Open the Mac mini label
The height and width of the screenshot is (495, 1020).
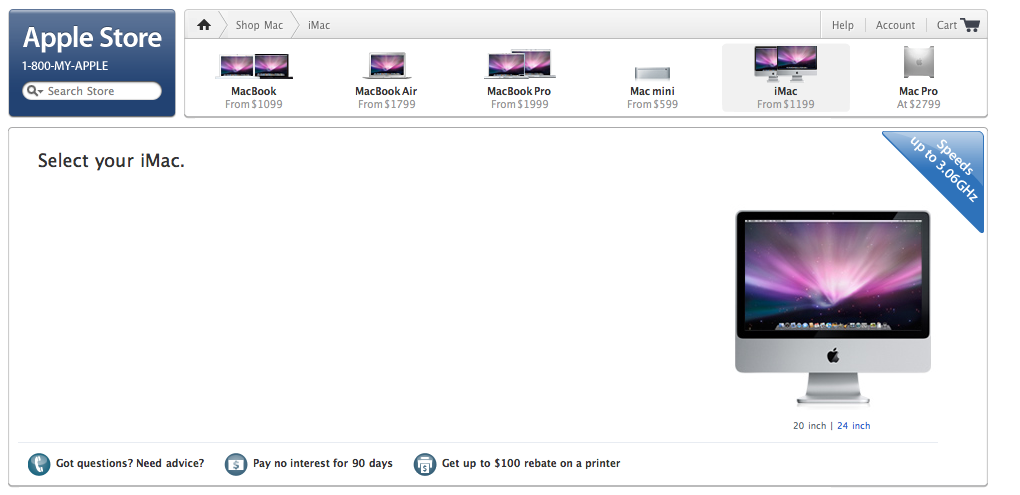(652, 91)
